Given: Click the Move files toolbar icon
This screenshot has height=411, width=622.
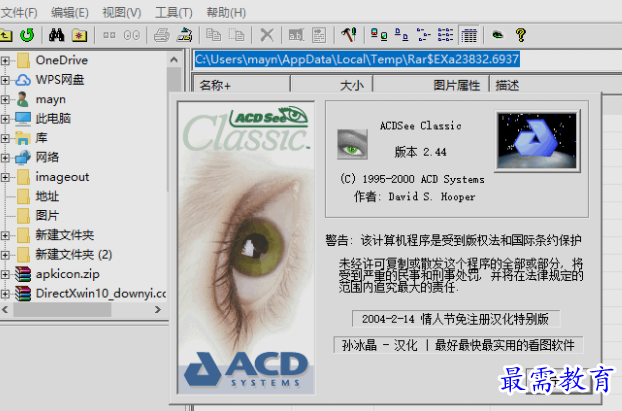Looking at the screenshot, I should click(237, 35).
